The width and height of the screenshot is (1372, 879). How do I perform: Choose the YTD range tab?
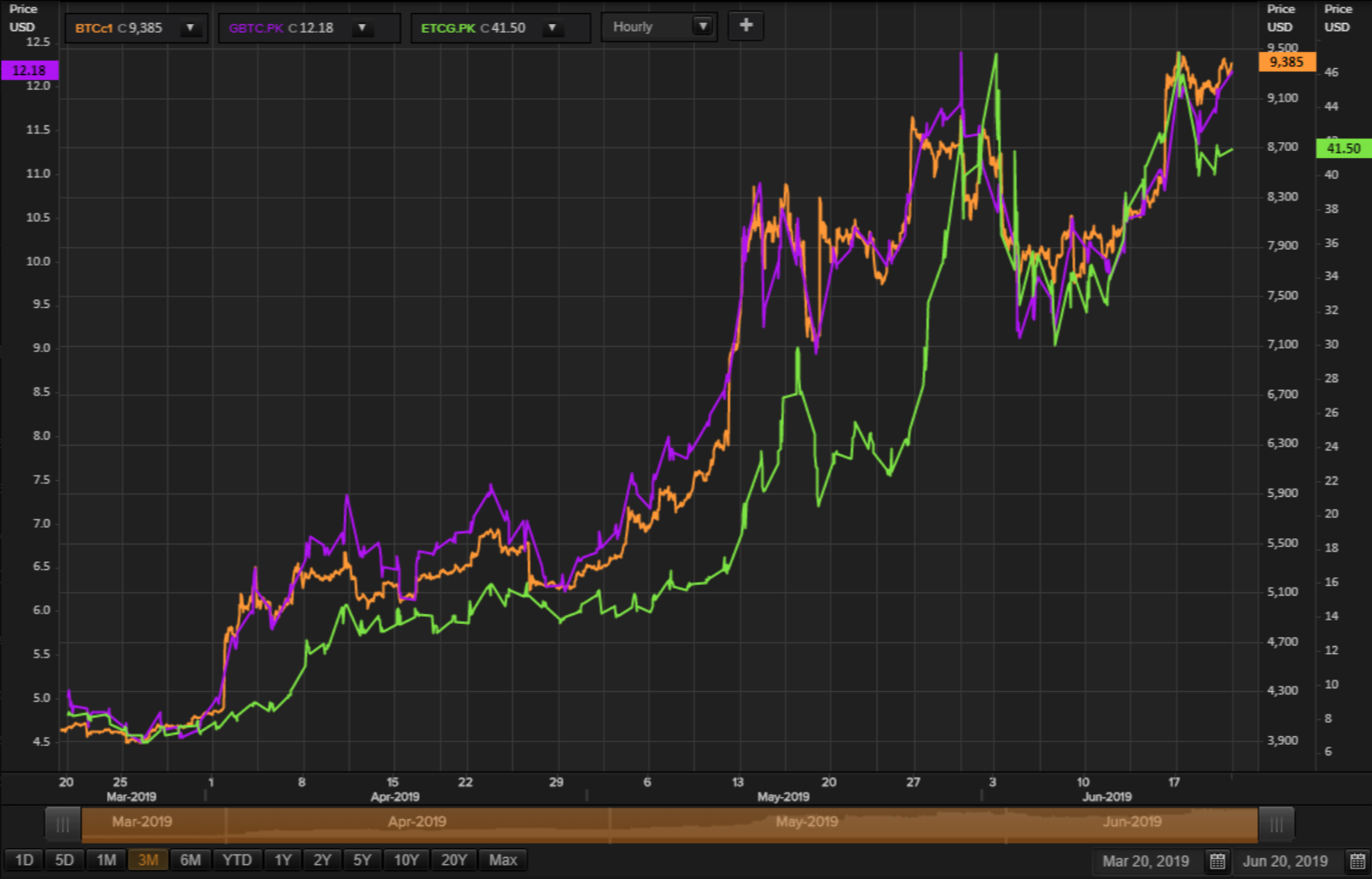[236, 860]
